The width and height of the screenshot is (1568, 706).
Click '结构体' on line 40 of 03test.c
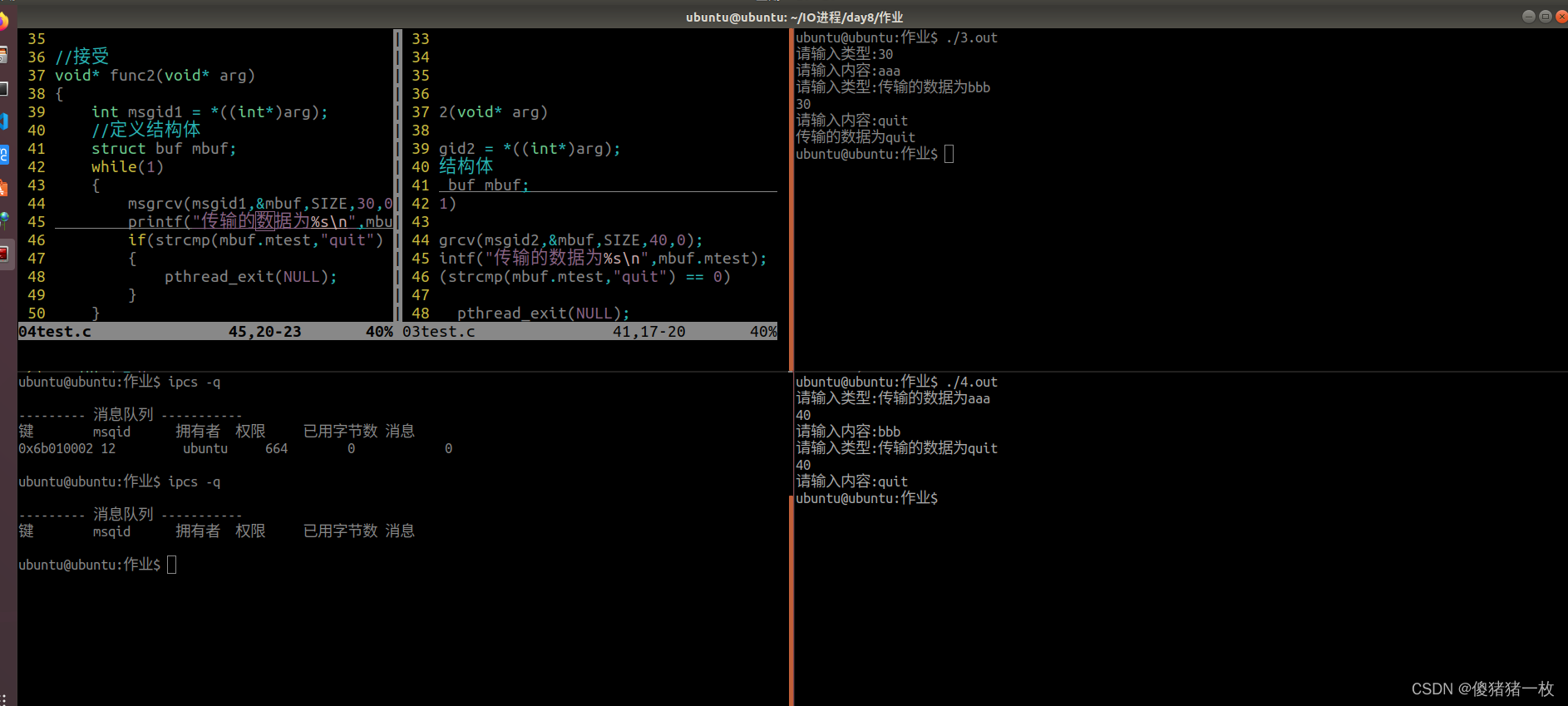(x=466, y=166)
